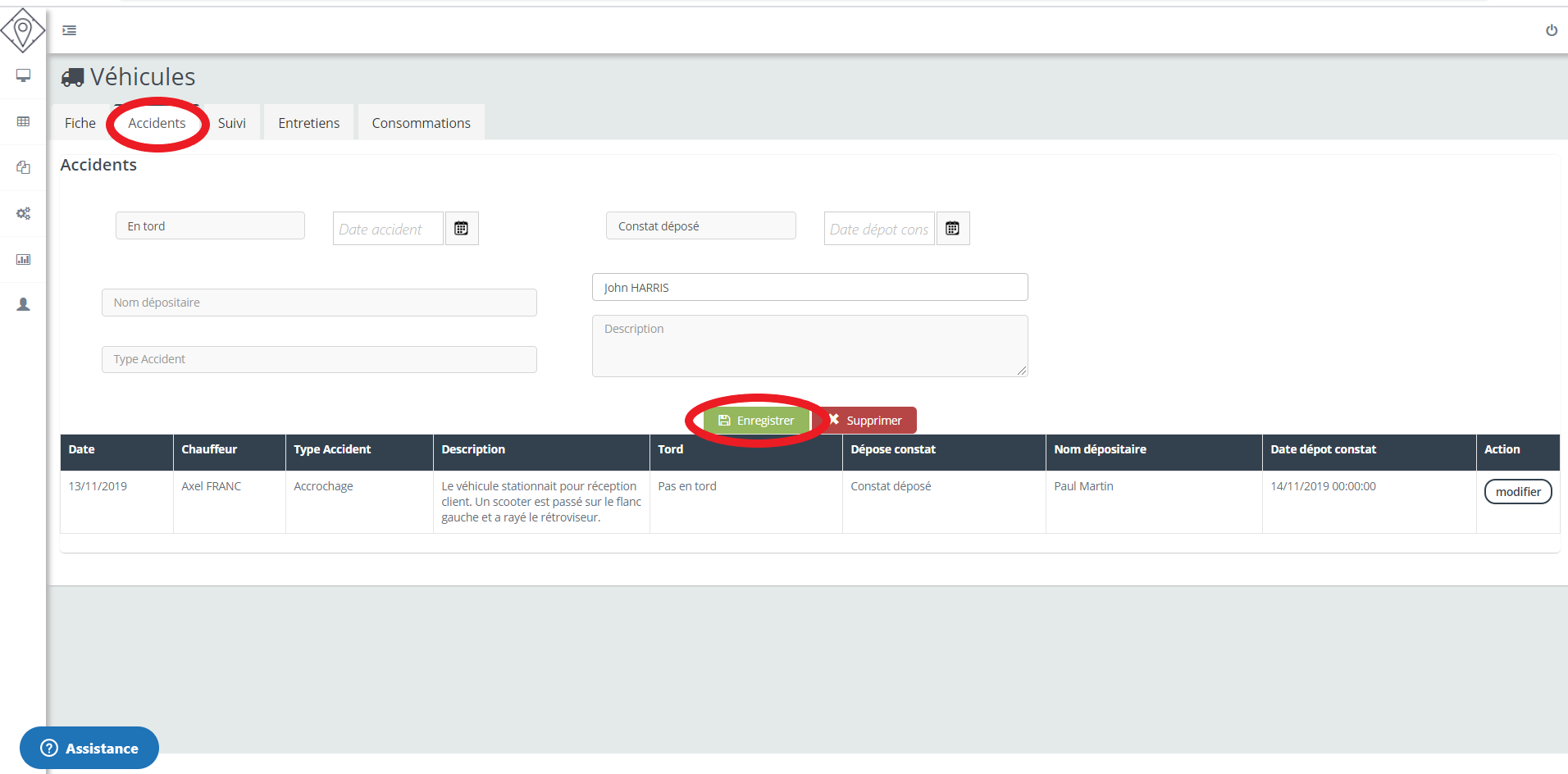
Task: Open the table grid sidebar icon
Action: [23, 121]
